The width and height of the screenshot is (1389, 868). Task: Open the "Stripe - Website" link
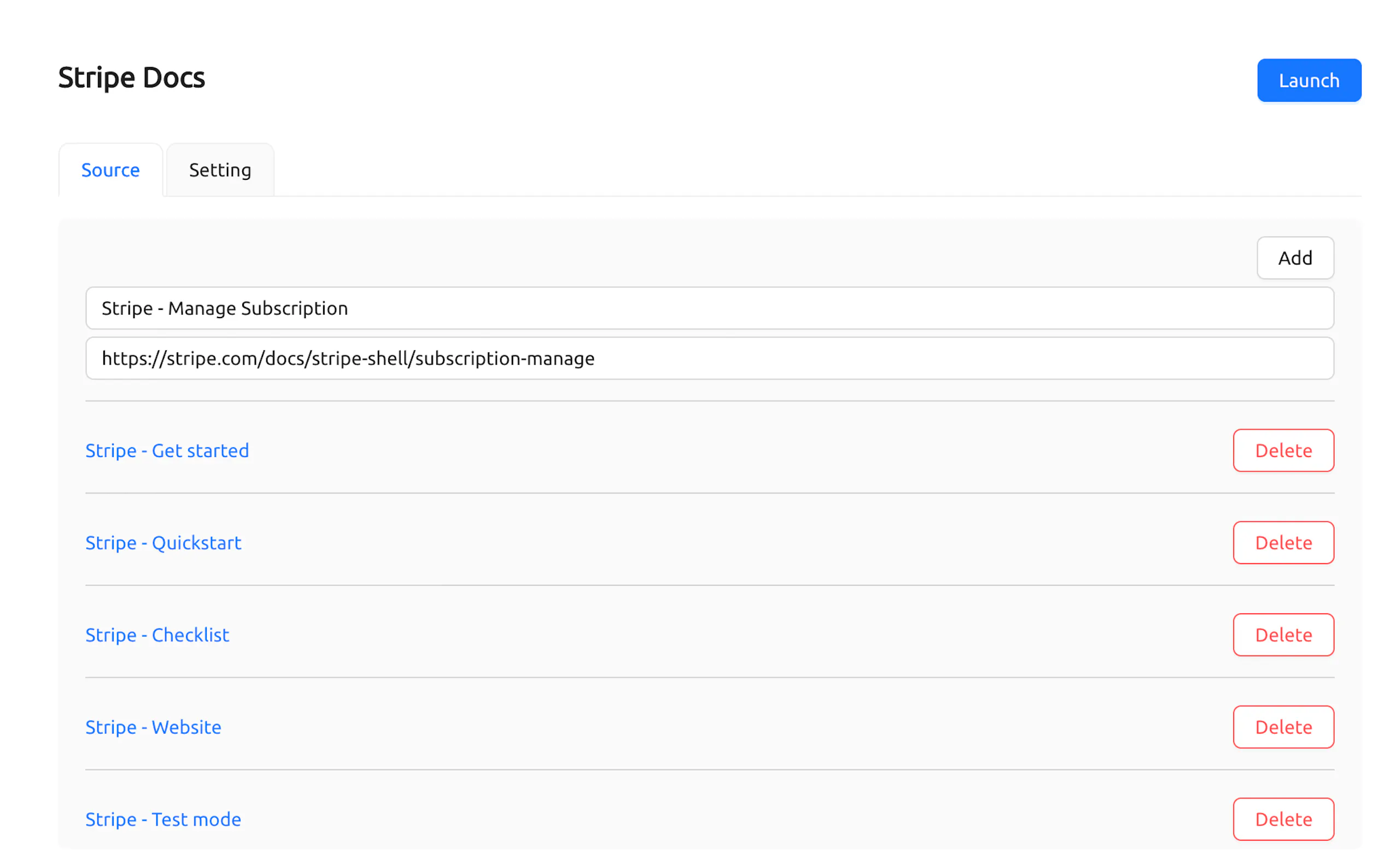click(x=153, y=728)
